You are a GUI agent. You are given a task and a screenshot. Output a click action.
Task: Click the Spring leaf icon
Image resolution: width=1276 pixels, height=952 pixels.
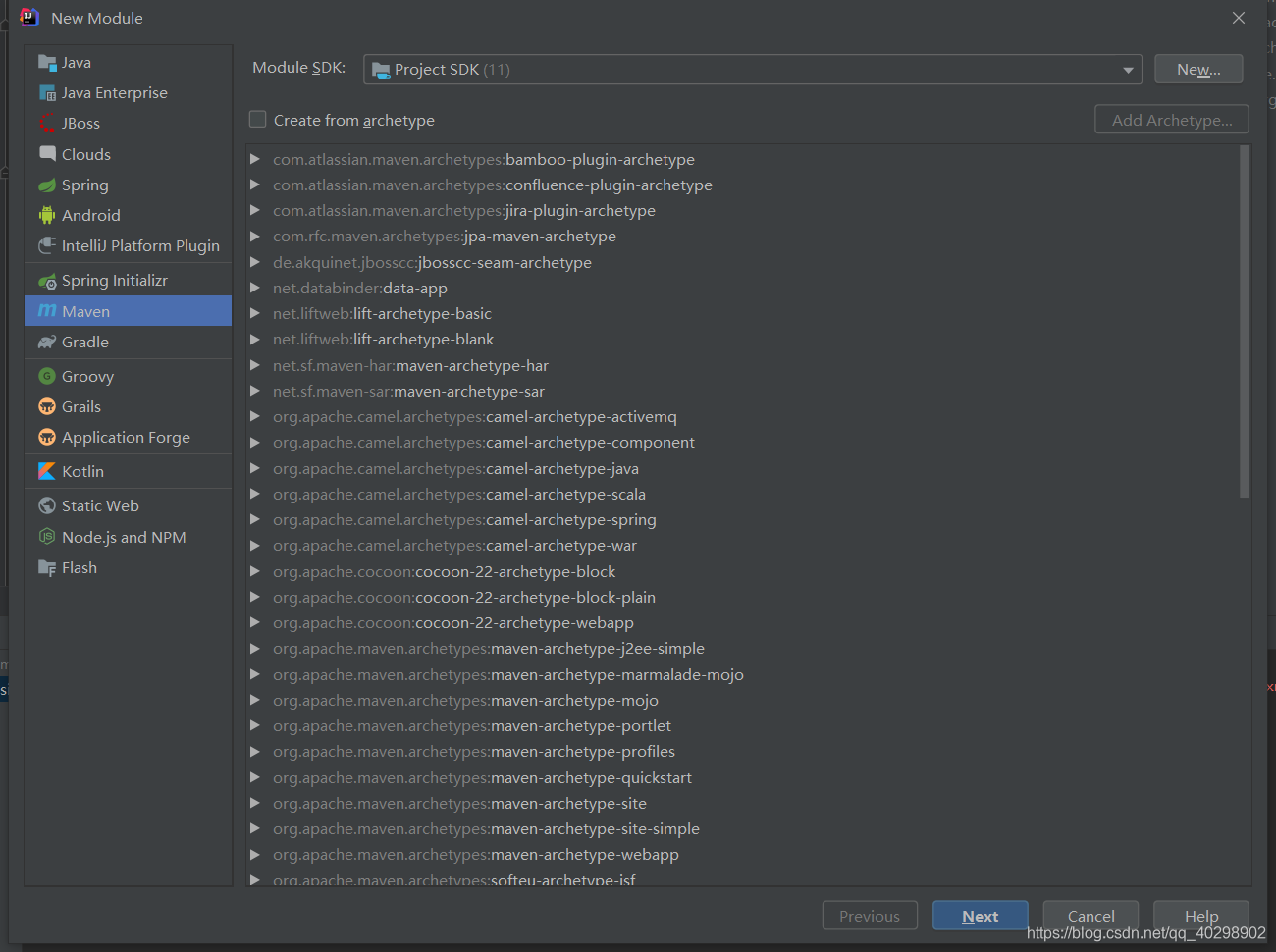pyautogui.click(x=46, y=185)
